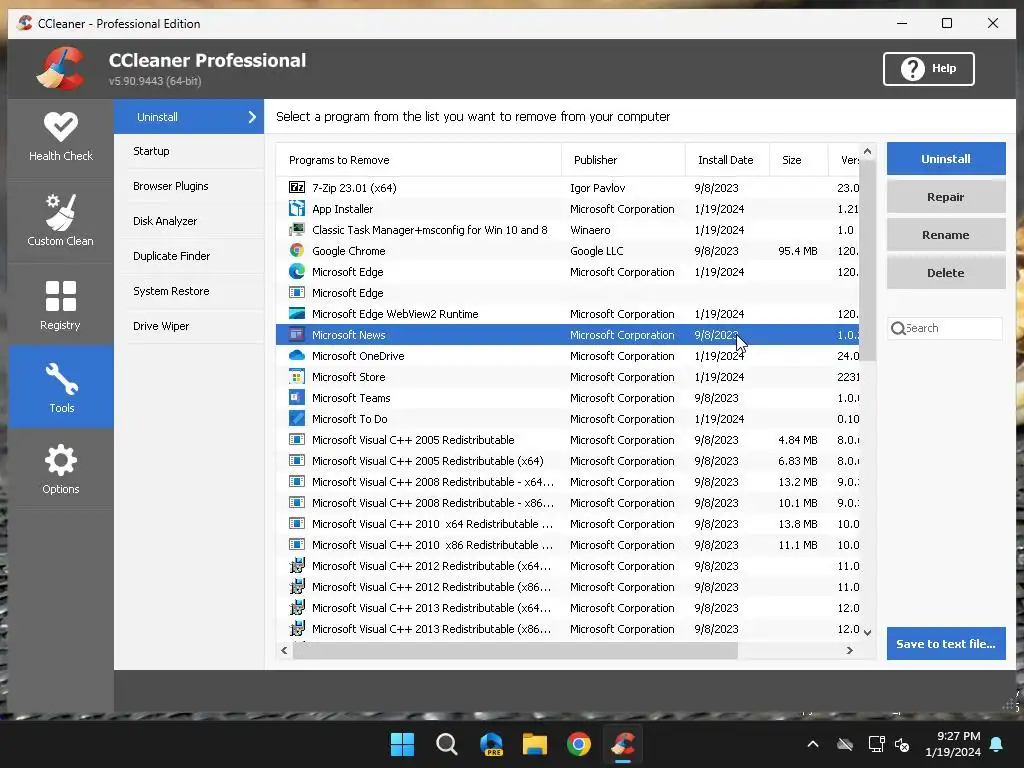Open the notification bell in tray

(997, 744)
